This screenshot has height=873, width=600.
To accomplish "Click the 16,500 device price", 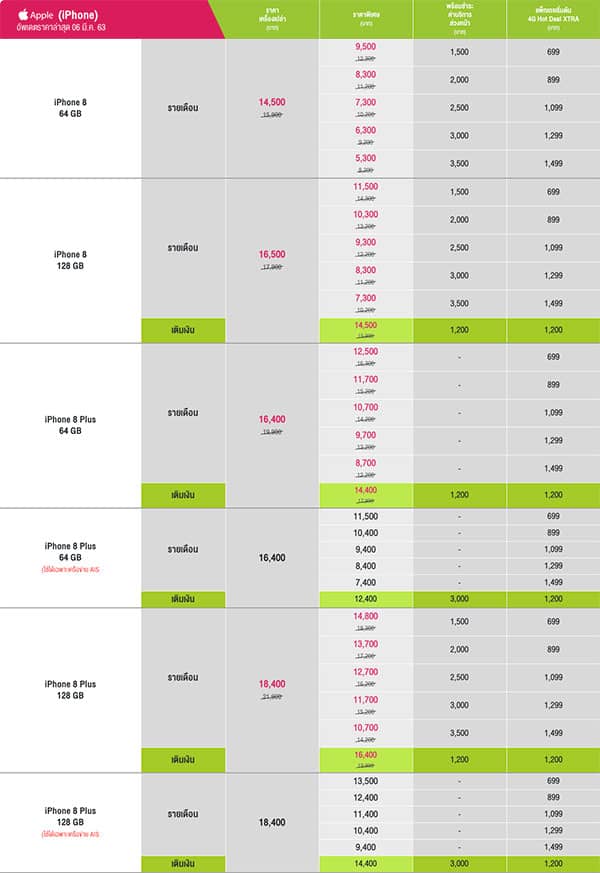I will tap(272, 254).
